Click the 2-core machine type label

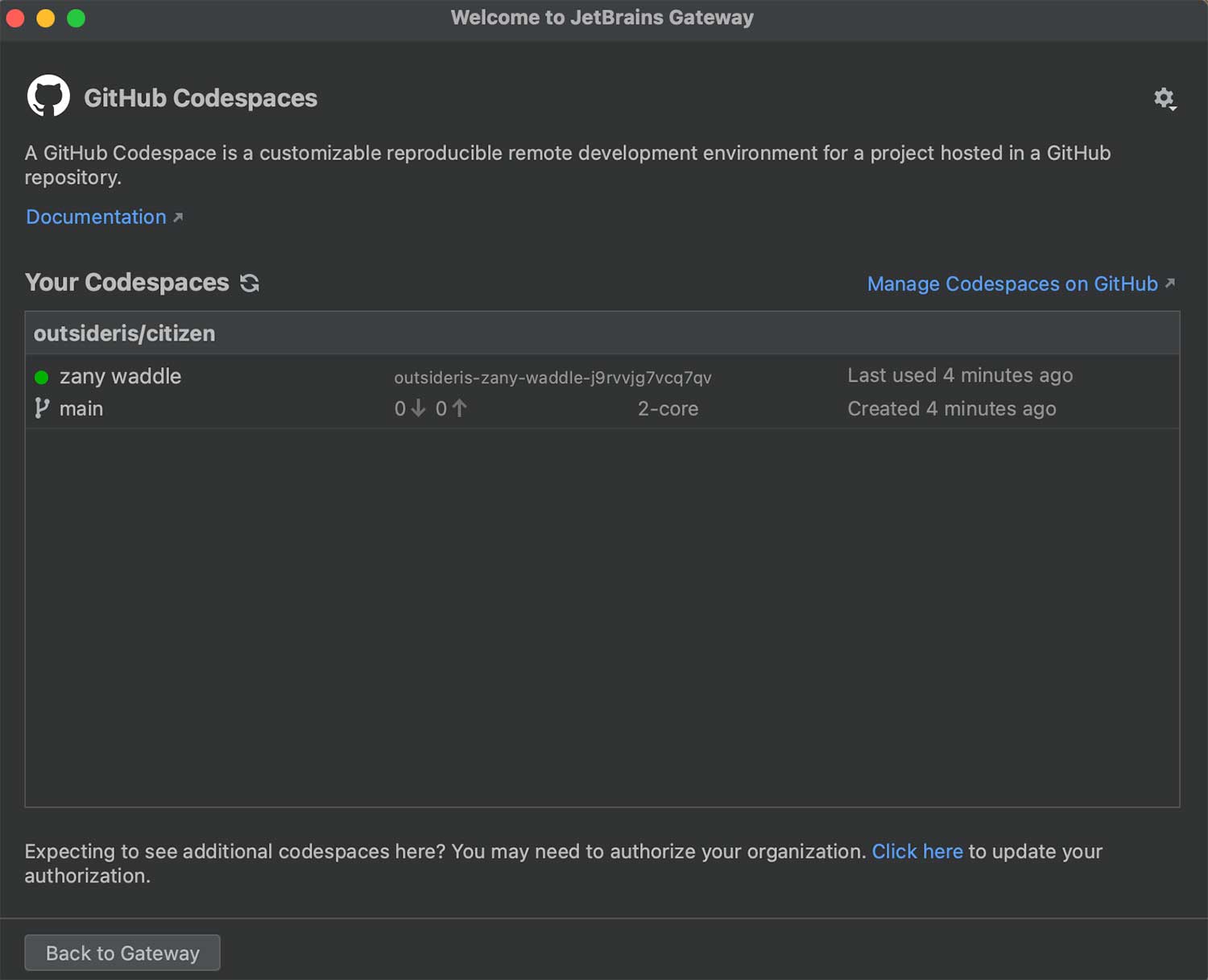[x=668, y=408]
